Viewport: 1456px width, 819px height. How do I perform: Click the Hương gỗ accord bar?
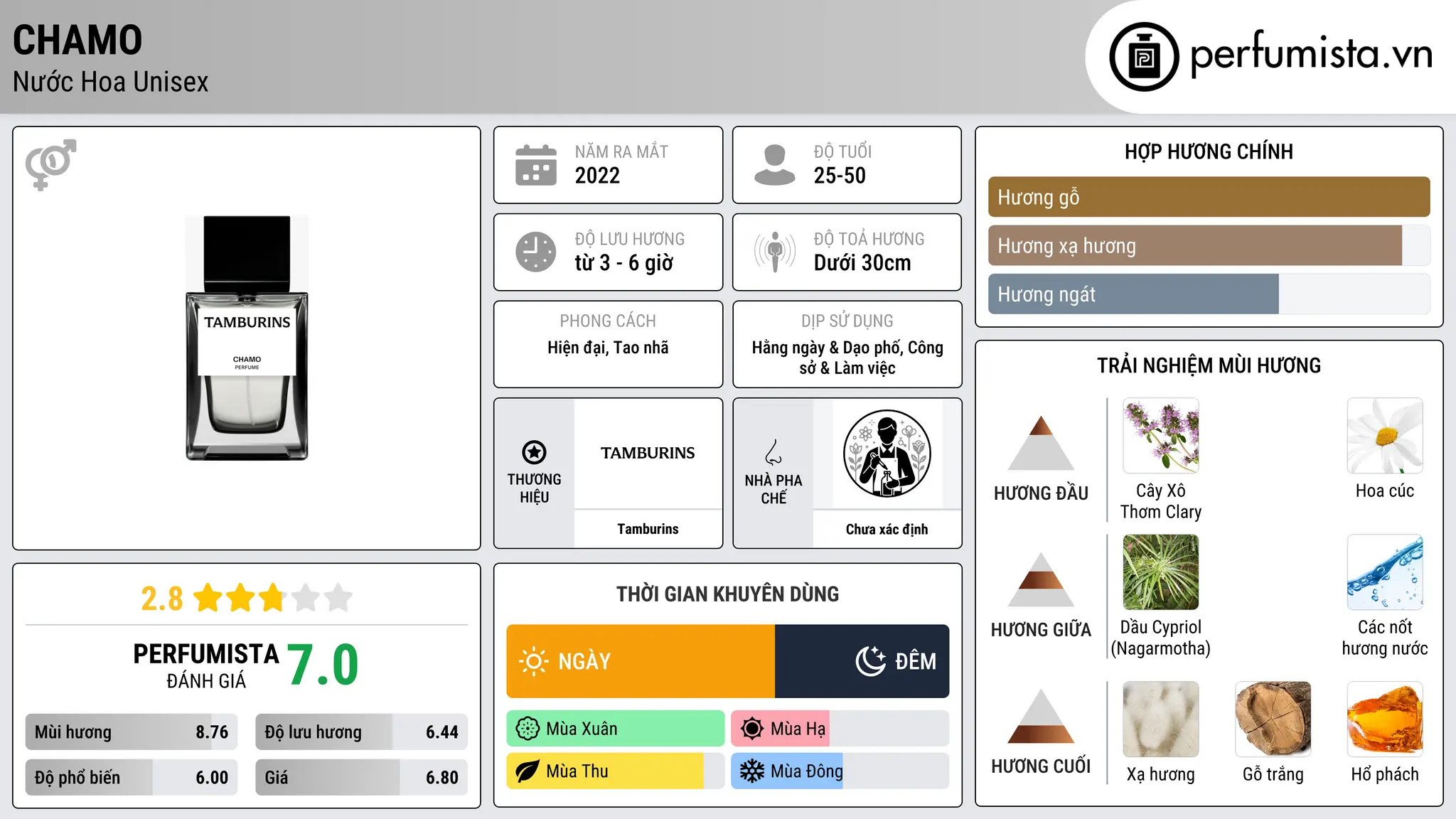click(x=1209, y=197)
